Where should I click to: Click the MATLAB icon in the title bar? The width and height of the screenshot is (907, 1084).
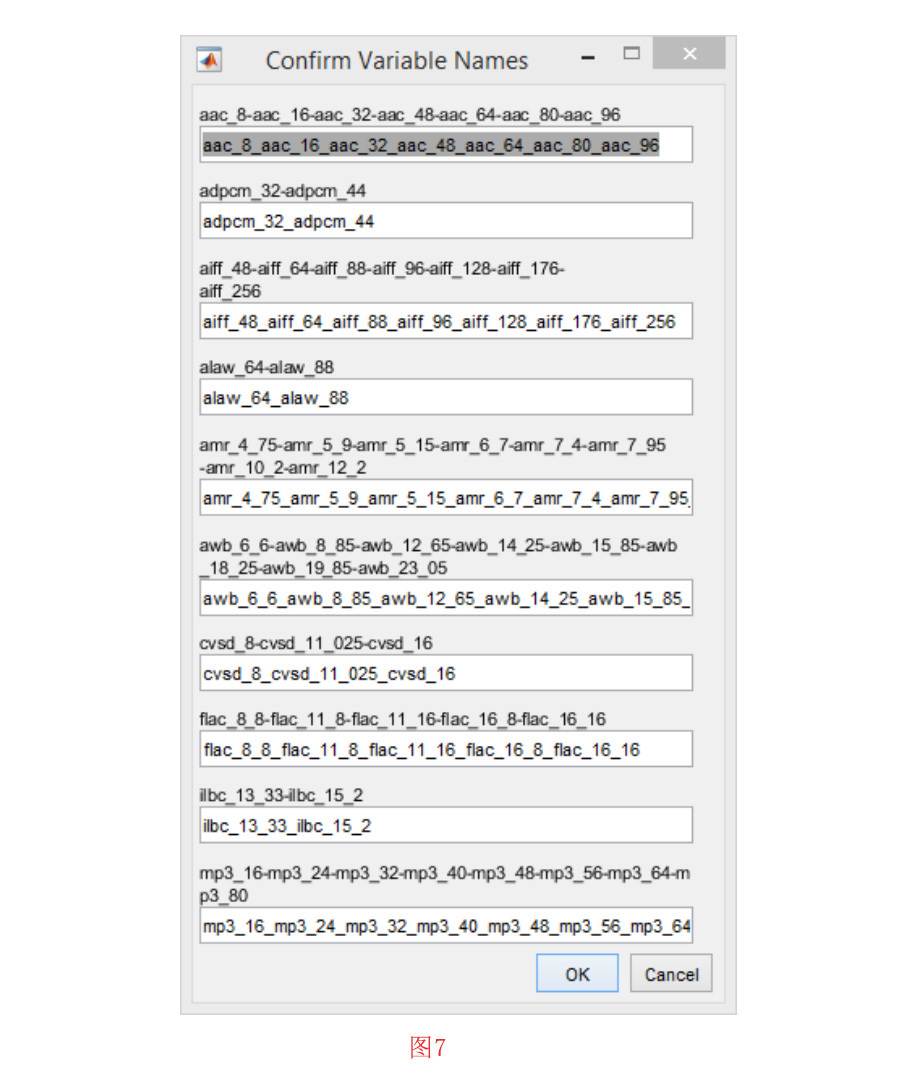209,60
